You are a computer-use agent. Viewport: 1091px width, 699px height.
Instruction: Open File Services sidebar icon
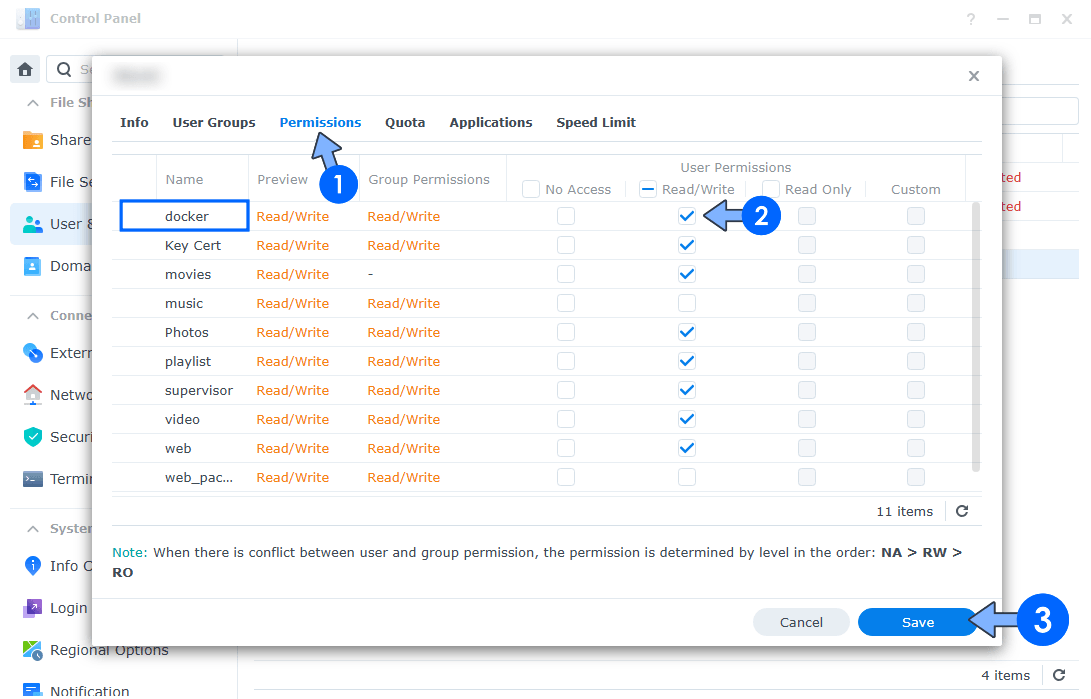pos(33,182)
